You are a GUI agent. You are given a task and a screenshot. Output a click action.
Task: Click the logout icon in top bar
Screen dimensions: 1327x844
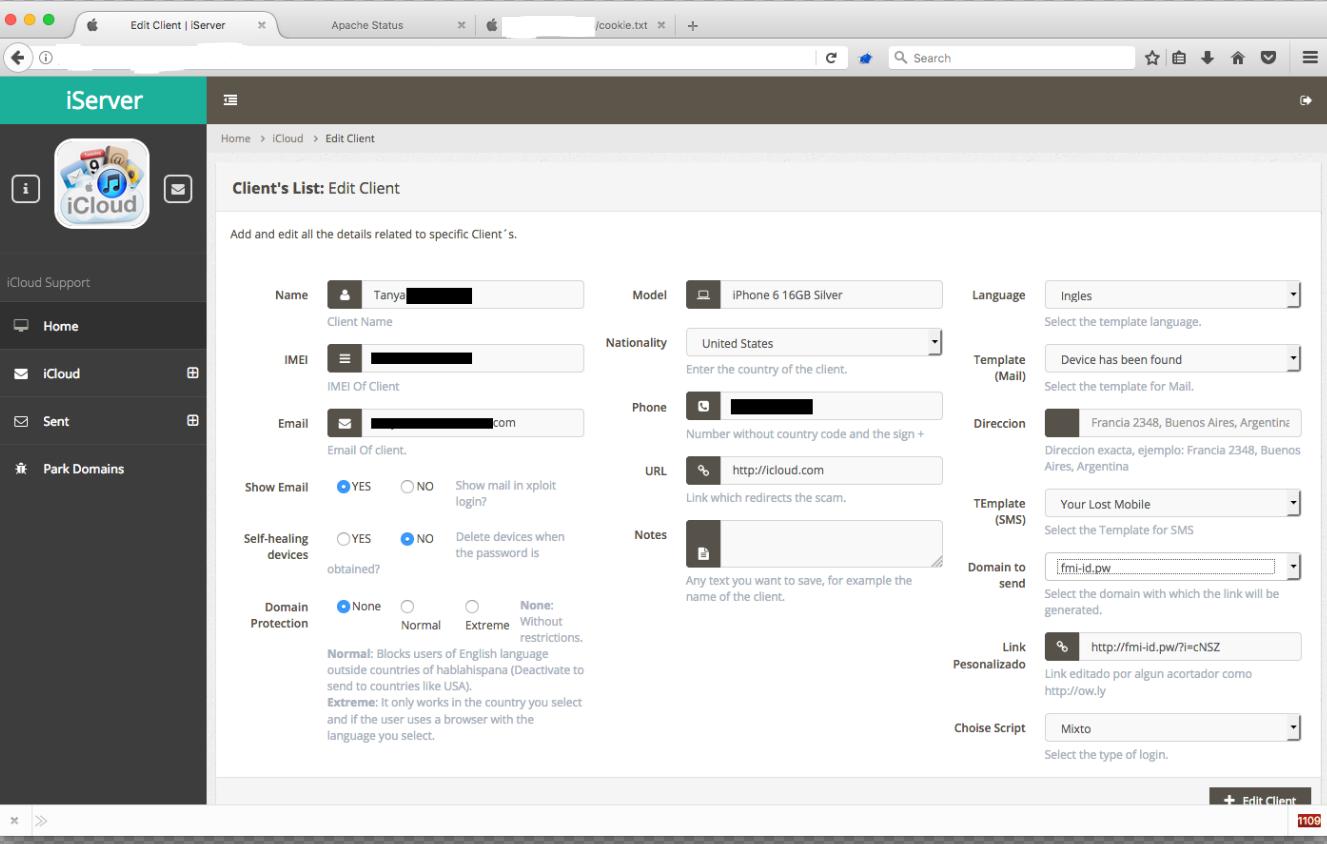pos(1305,101)
